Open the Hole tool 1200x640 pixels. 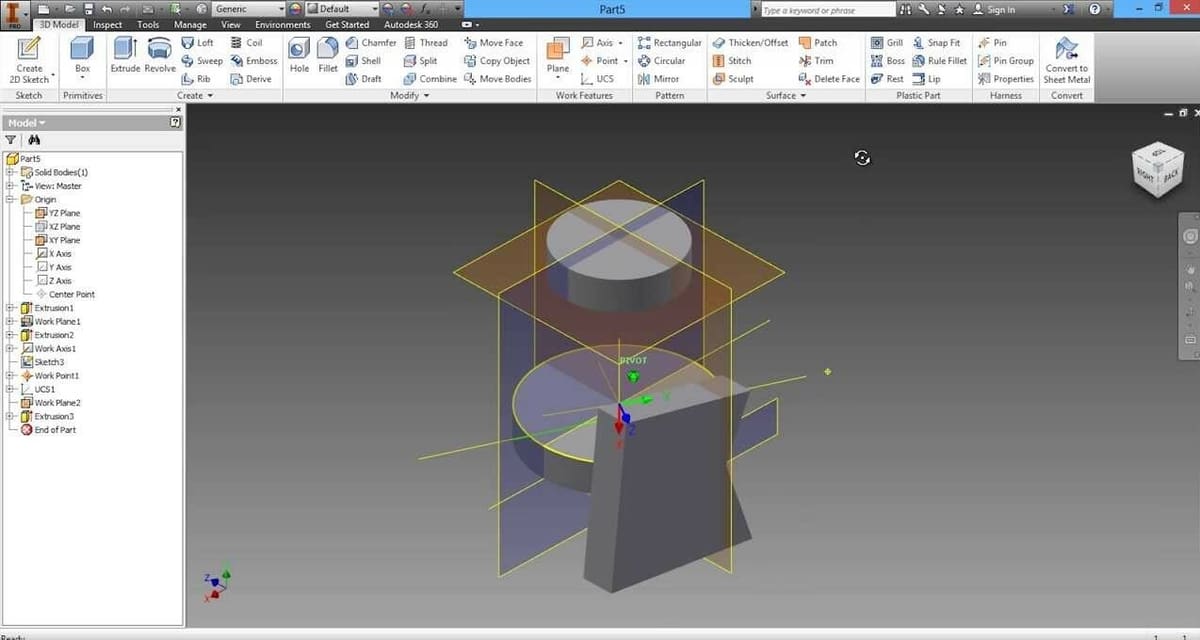pyautogui.click(x=299, y=55)
